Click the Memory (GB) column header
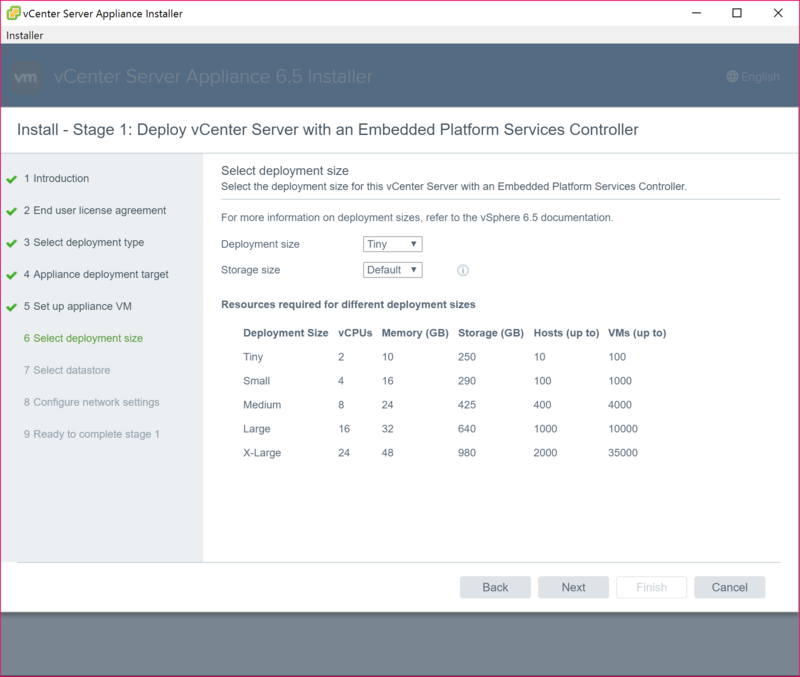 [415, 333]
